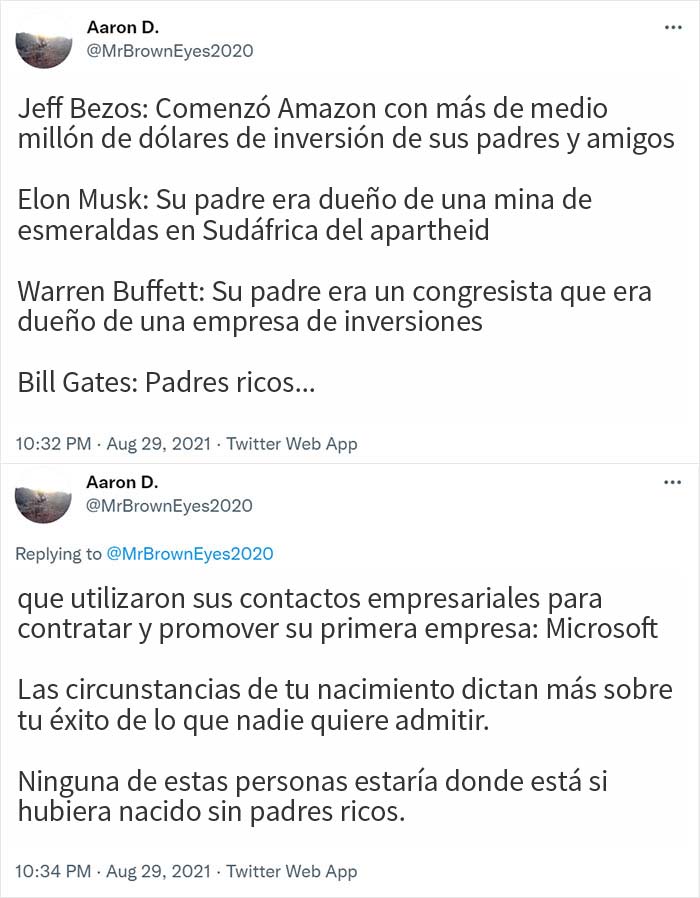This screenshot has width=700, height=898.
Task: Click the Jeff Bezos paragraph text
Action: (x=345, y=123)
